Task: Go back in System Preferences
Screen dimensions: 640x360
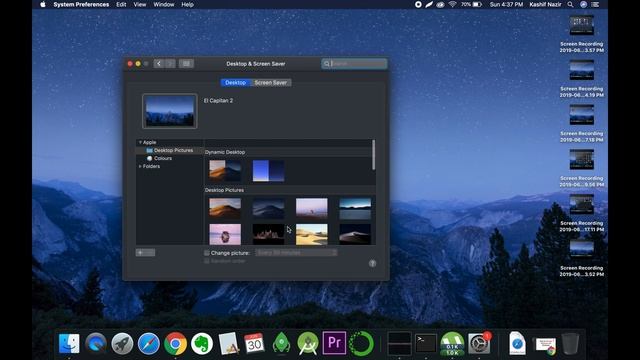Action: (159, 63)
